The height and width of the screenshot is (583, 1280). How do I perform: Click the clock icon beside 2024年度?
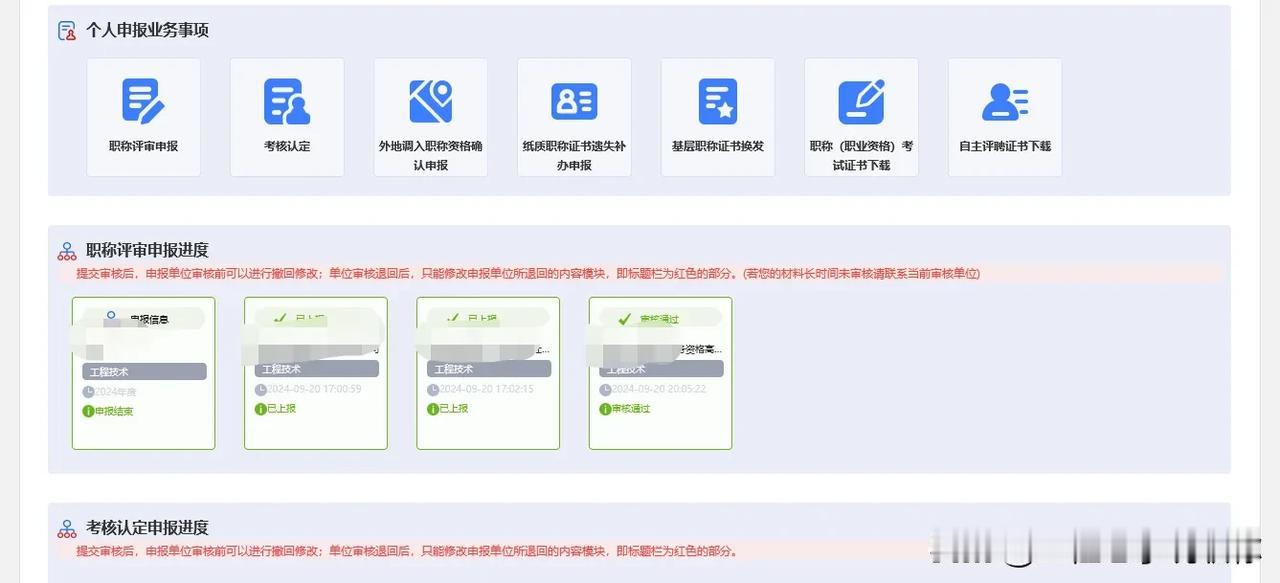pos(88,392)
